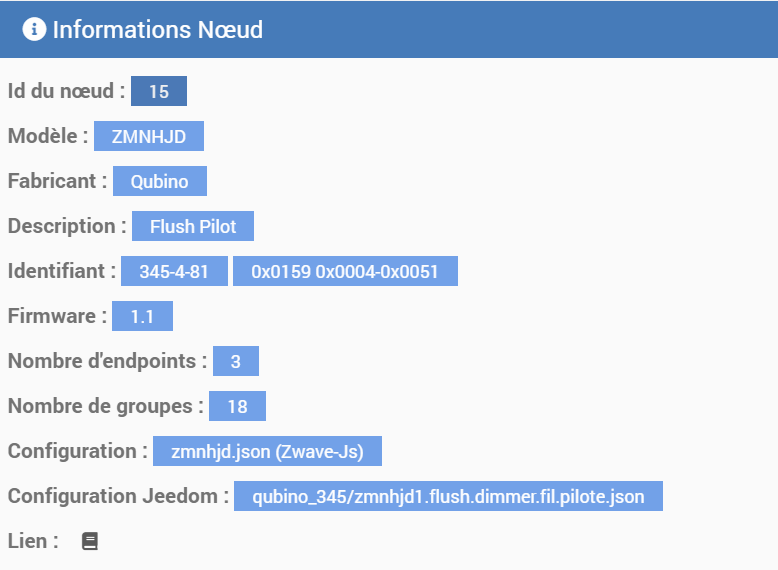Click the endpoints count badge 3
778x570 pixels.
(x=236, y=361)
